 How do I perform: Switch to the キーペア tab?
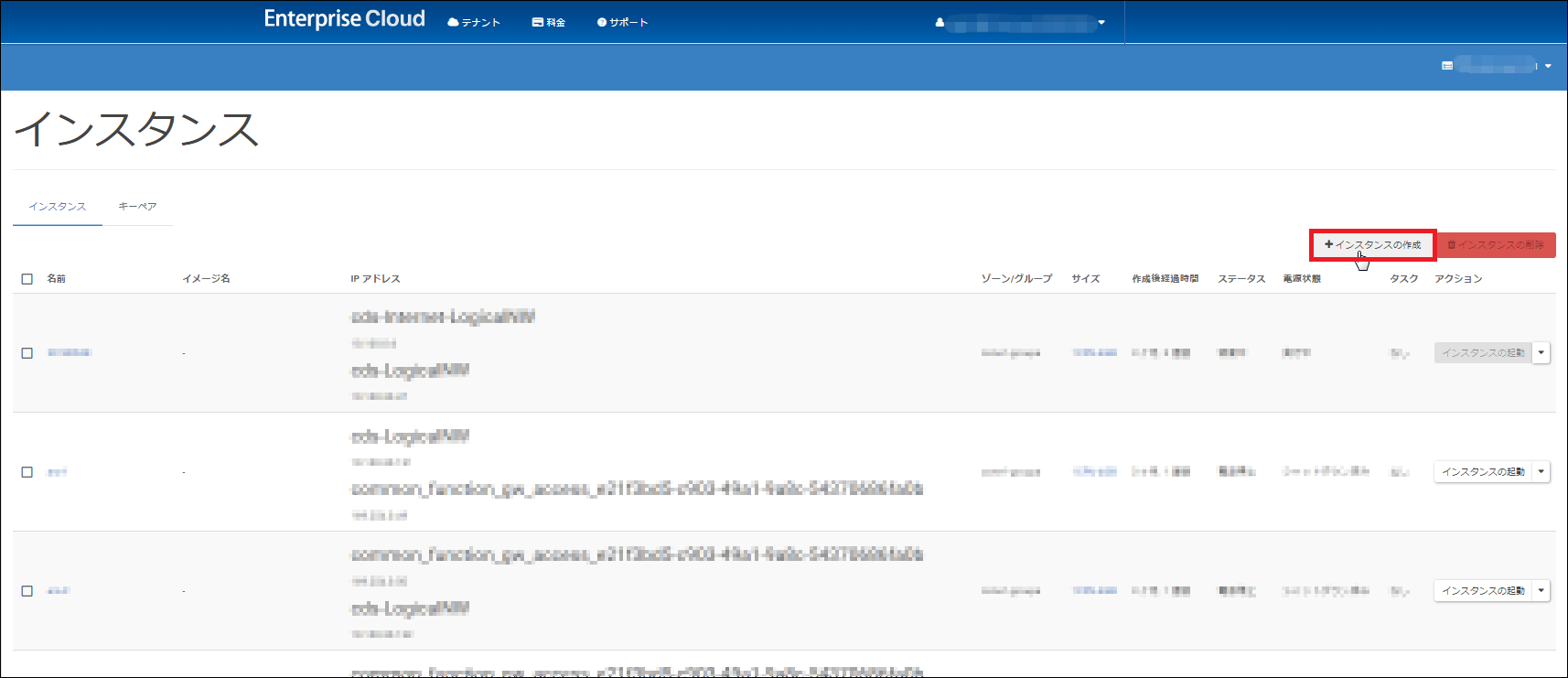tap(137, 207)
